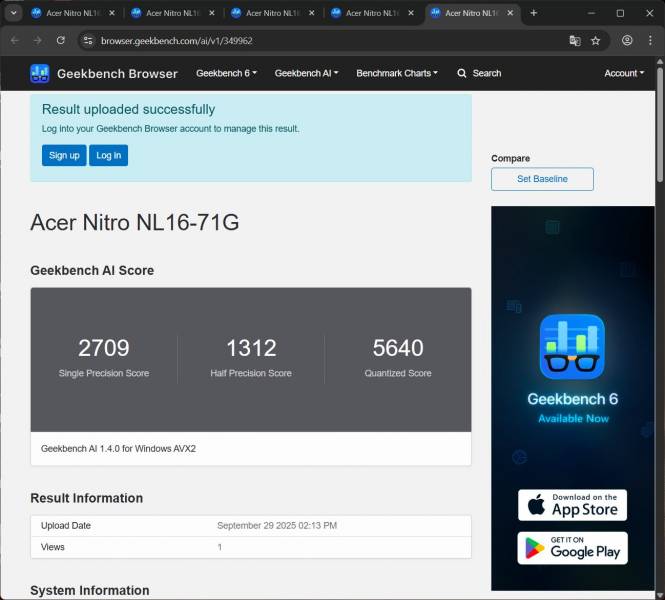The width and height of the screenshot is (665, 600).
Task: Click the translate page icon
Action: (575, 41)
